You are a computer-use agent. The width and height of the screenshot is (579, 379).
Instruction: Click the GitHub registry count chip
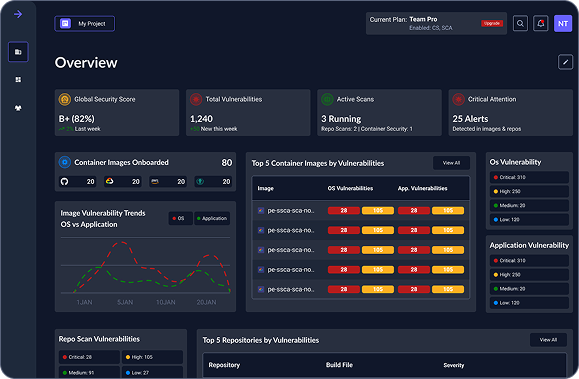(x=77, y=181)
